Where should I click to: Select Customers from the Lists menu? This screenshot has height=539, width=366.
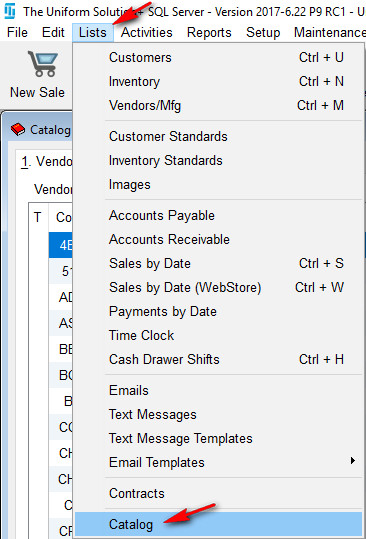[218, 57]
